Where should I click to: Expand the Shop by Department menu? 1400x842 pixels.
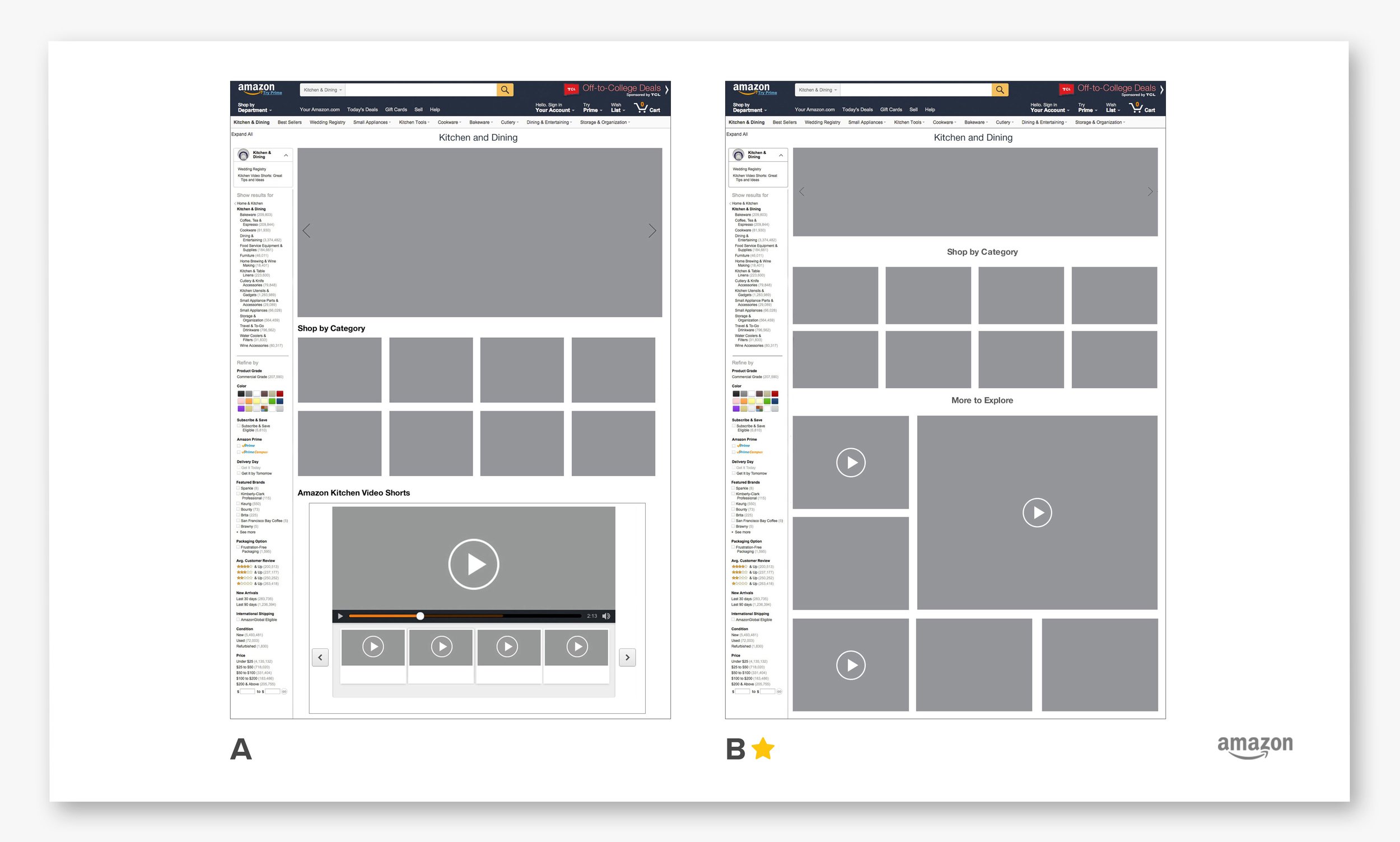coord(254,108)
